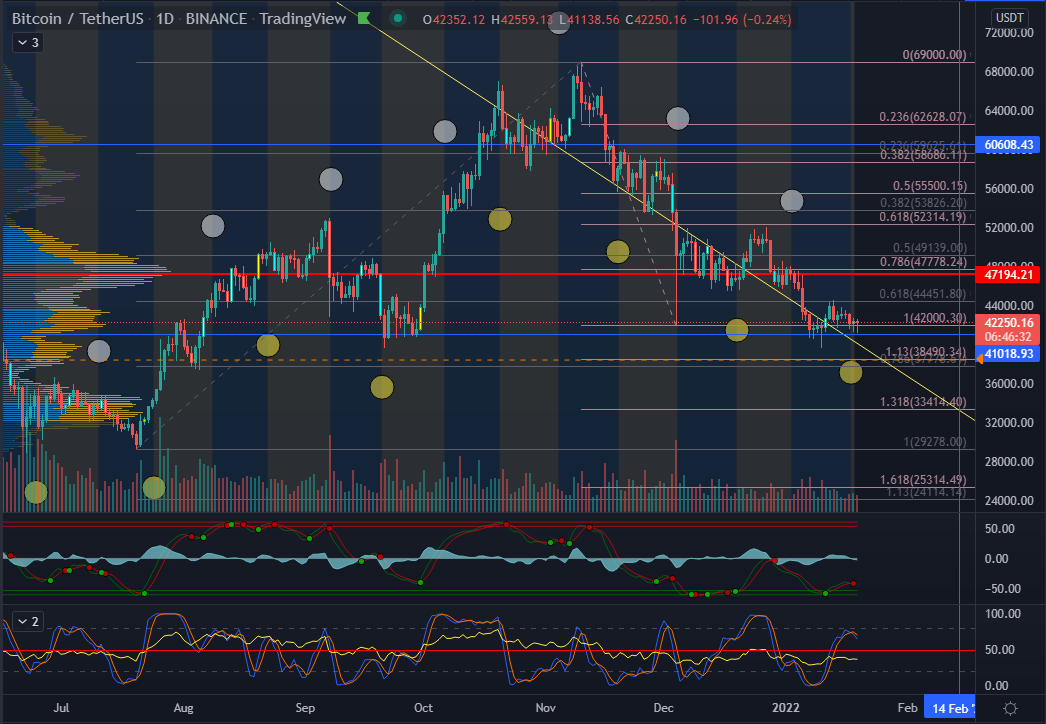The image size is (1046, 724).
Task: Select the red 47194.21 price label
Action: click(x=1008, y=274)
